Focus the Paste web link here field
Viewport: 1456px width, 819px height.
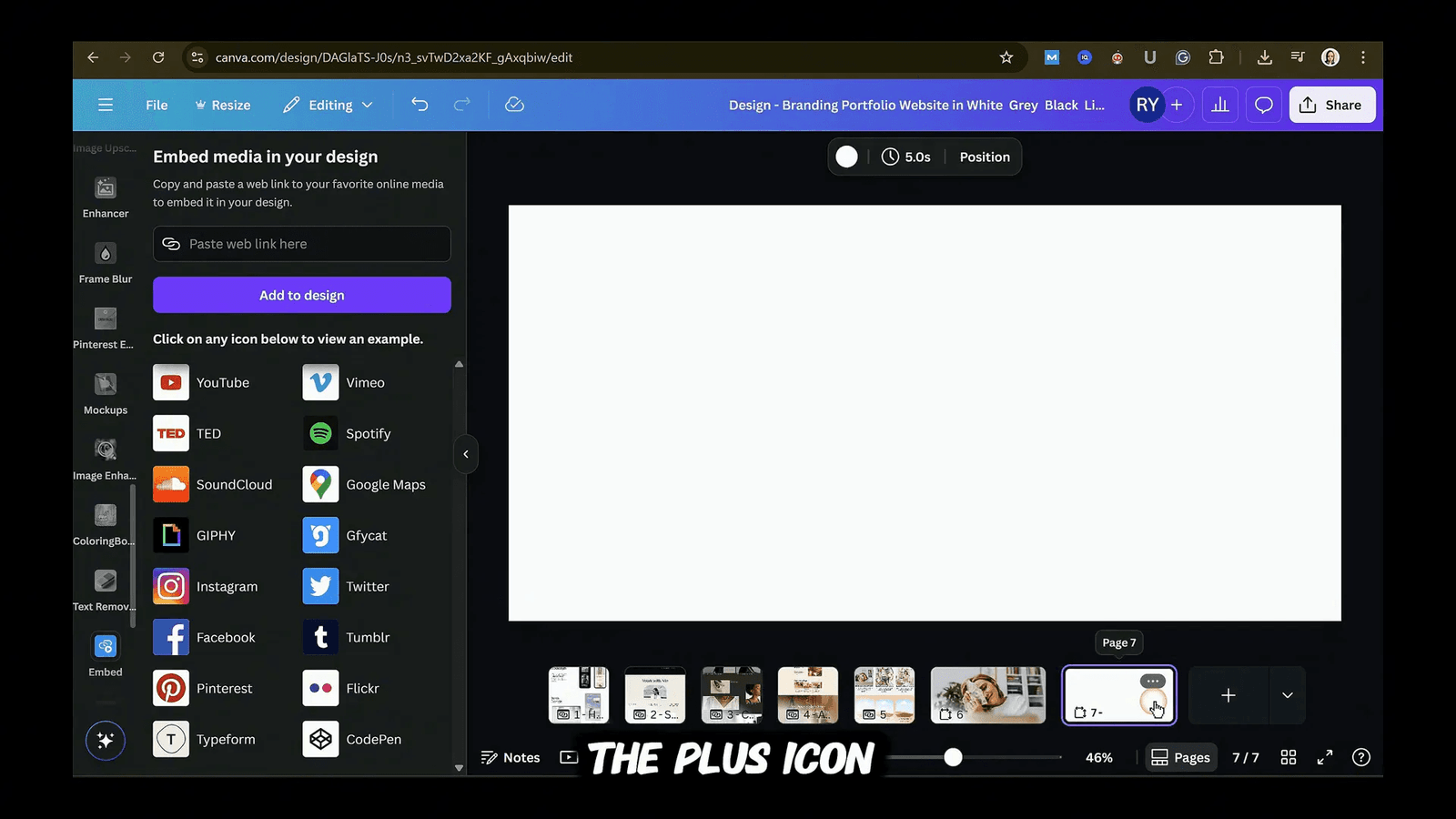pyautogui.click(x=302, y=244)
